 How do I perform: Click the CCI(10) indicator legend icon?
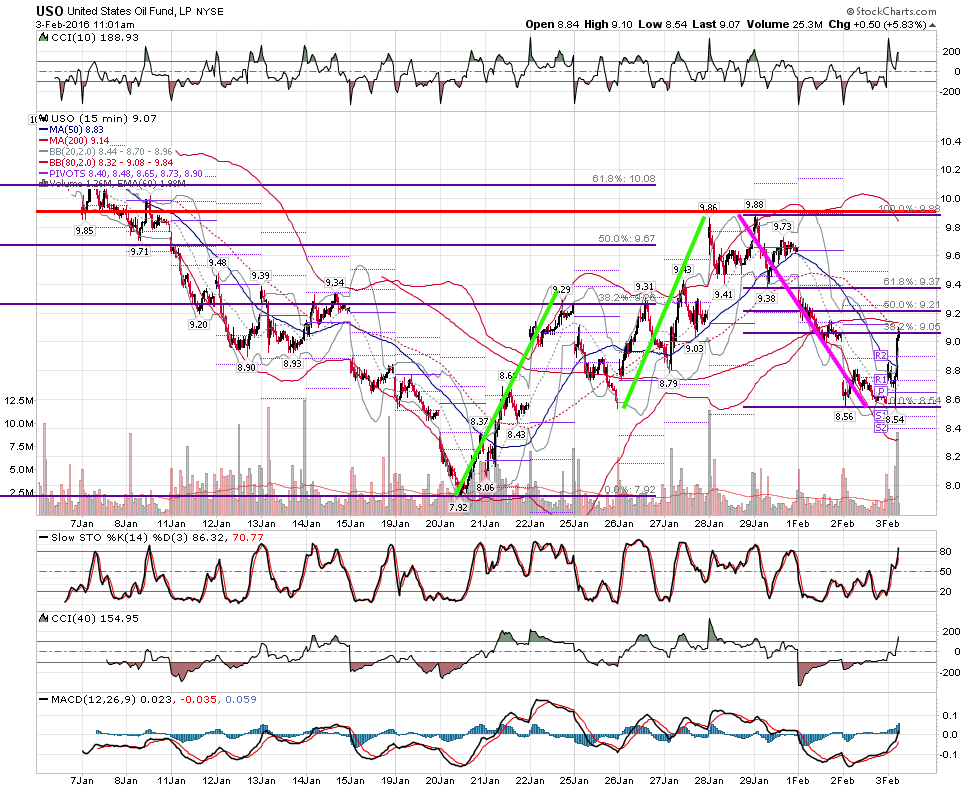43,37
